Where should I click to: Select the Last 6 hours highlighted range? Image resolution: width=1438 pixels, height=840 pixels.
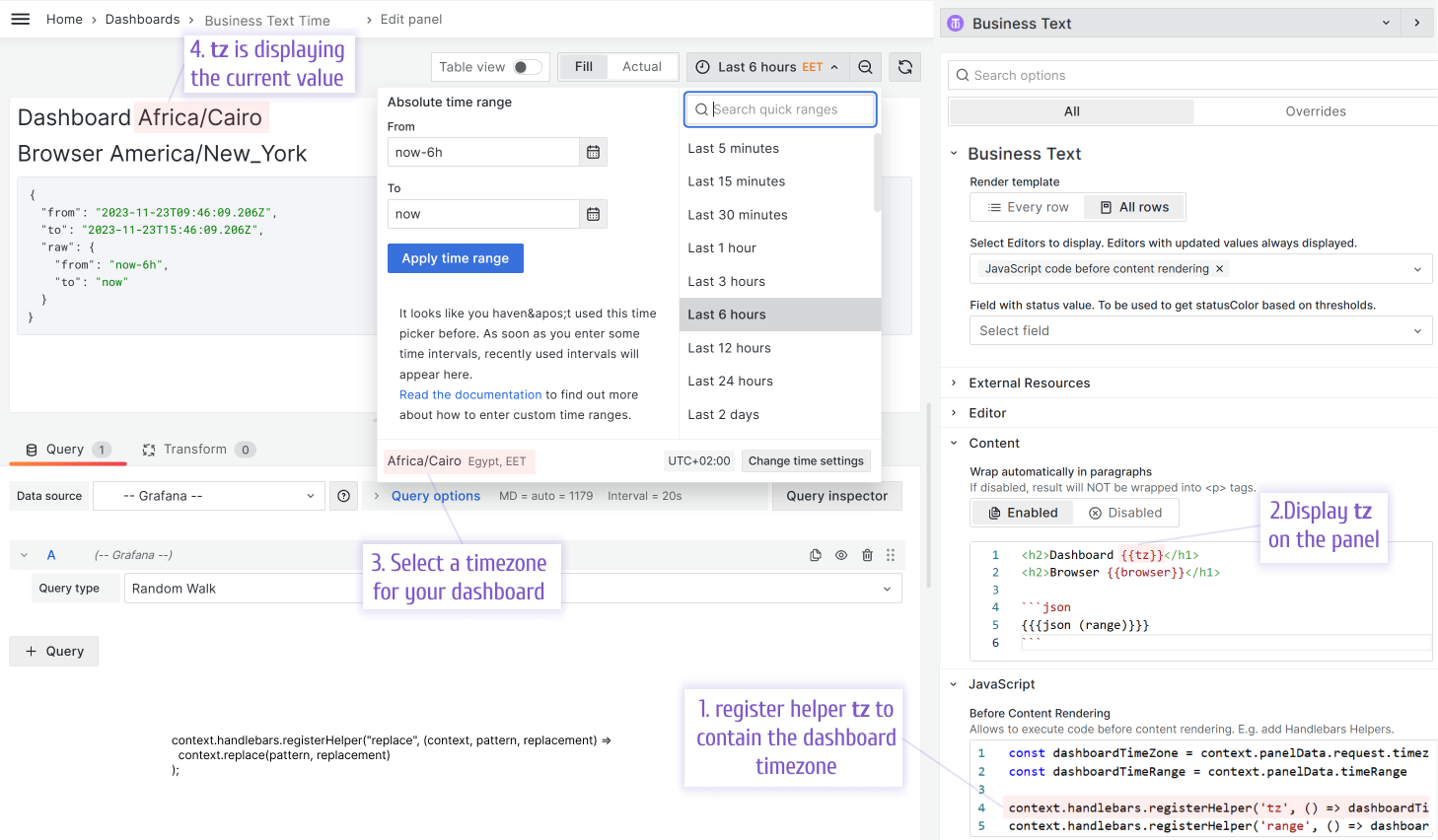[x=778, y=315]
